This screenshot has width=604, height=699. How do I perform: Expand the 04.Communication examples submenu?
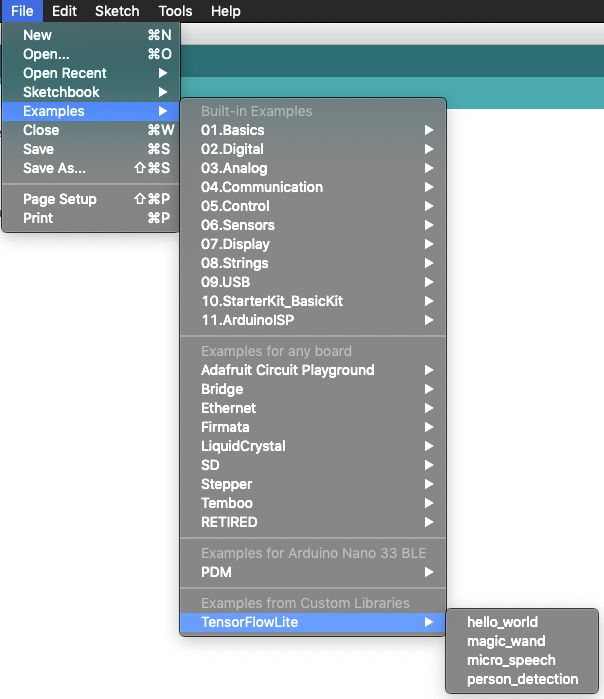313,187
